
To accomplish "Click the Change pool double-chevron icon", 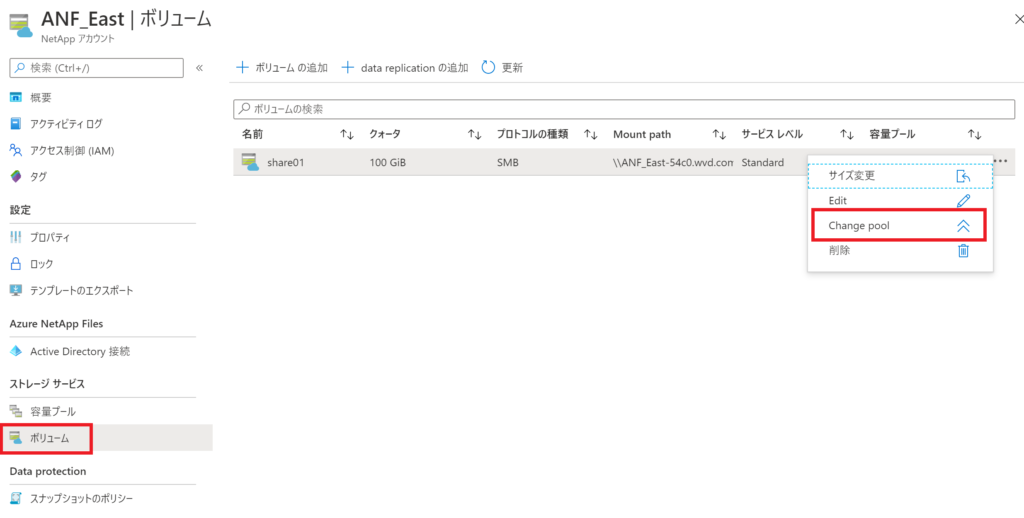I will (963, 225).
